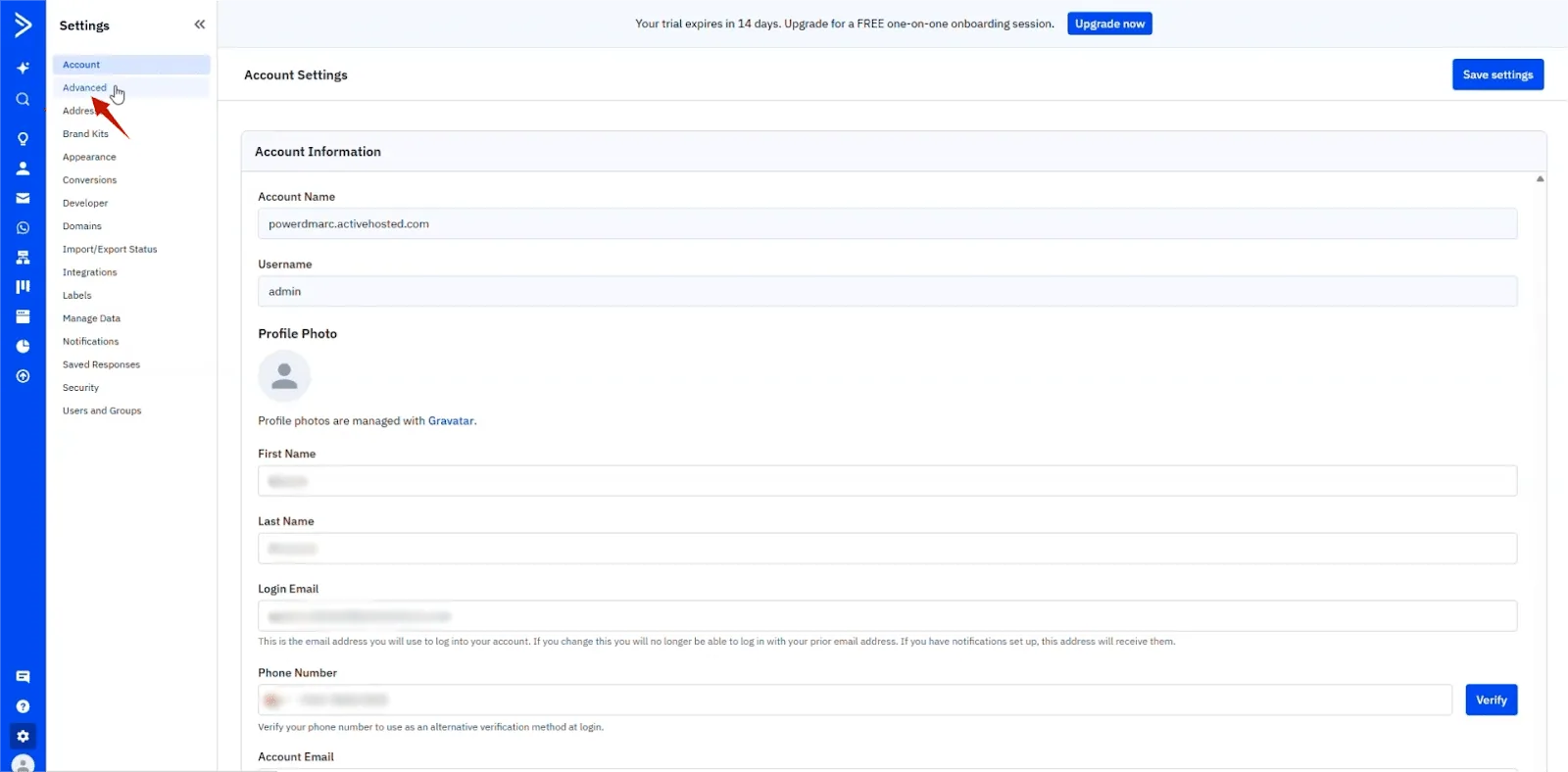Viewport: 1568px width, 772px height.
Task: Click Verify next to Phone Number
Action: coord(1491,700)
